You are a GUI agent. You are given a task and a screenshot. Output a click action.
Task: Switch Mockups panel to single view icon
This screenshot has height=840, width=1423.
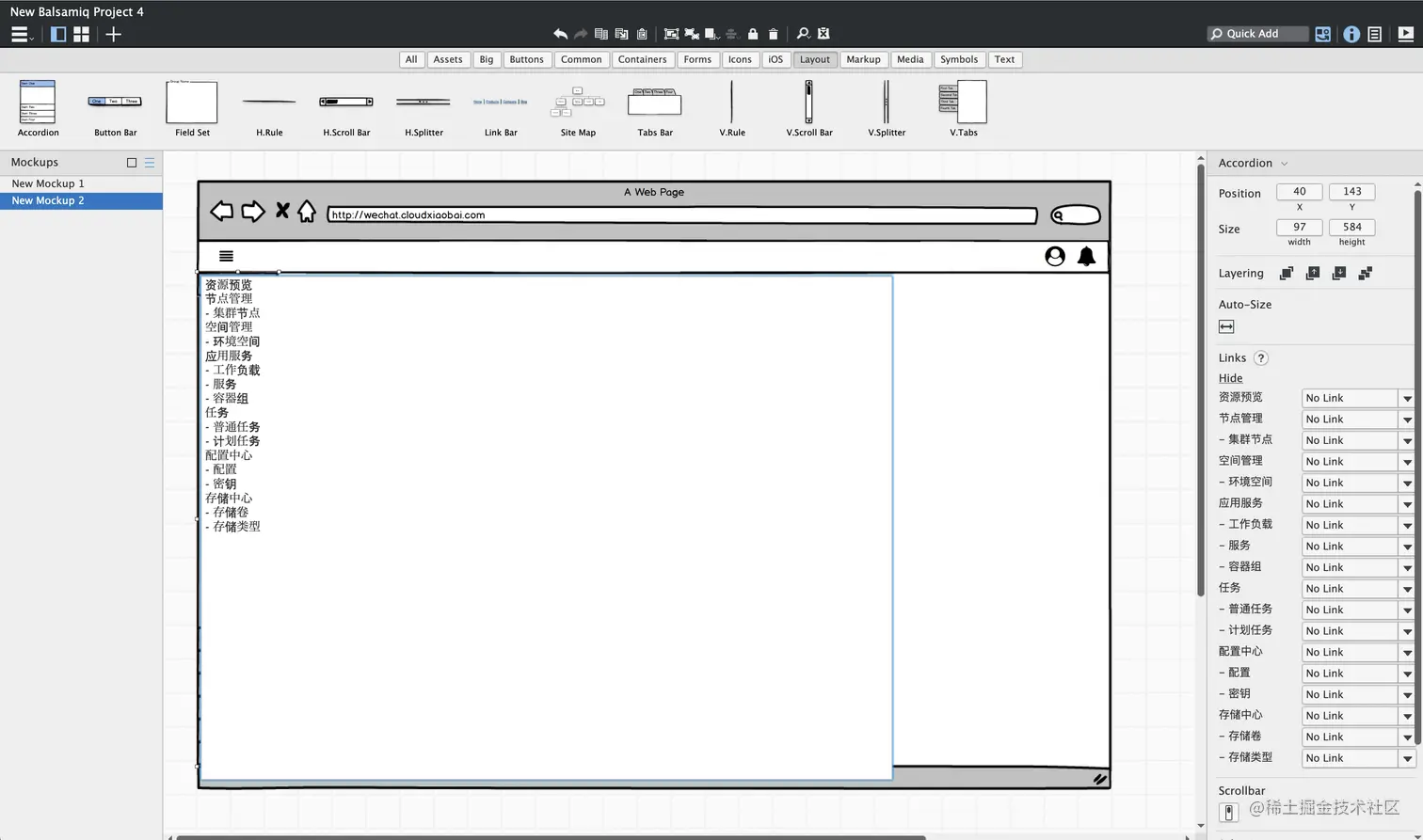[x=132, y=163]
